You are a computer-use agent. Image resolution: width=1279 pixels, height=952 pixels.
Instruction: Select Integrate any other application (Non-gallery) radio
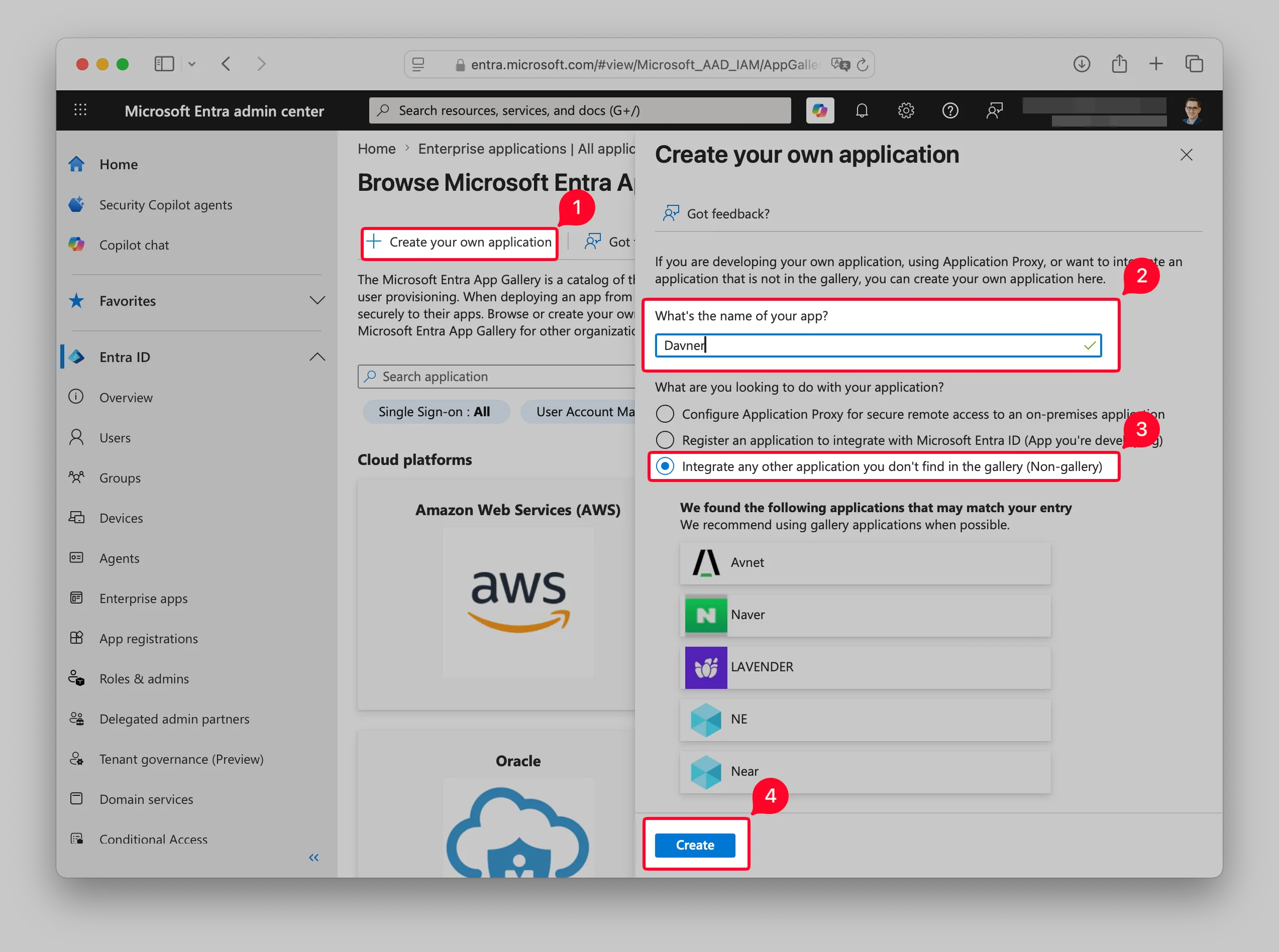[x=665, y=465]
